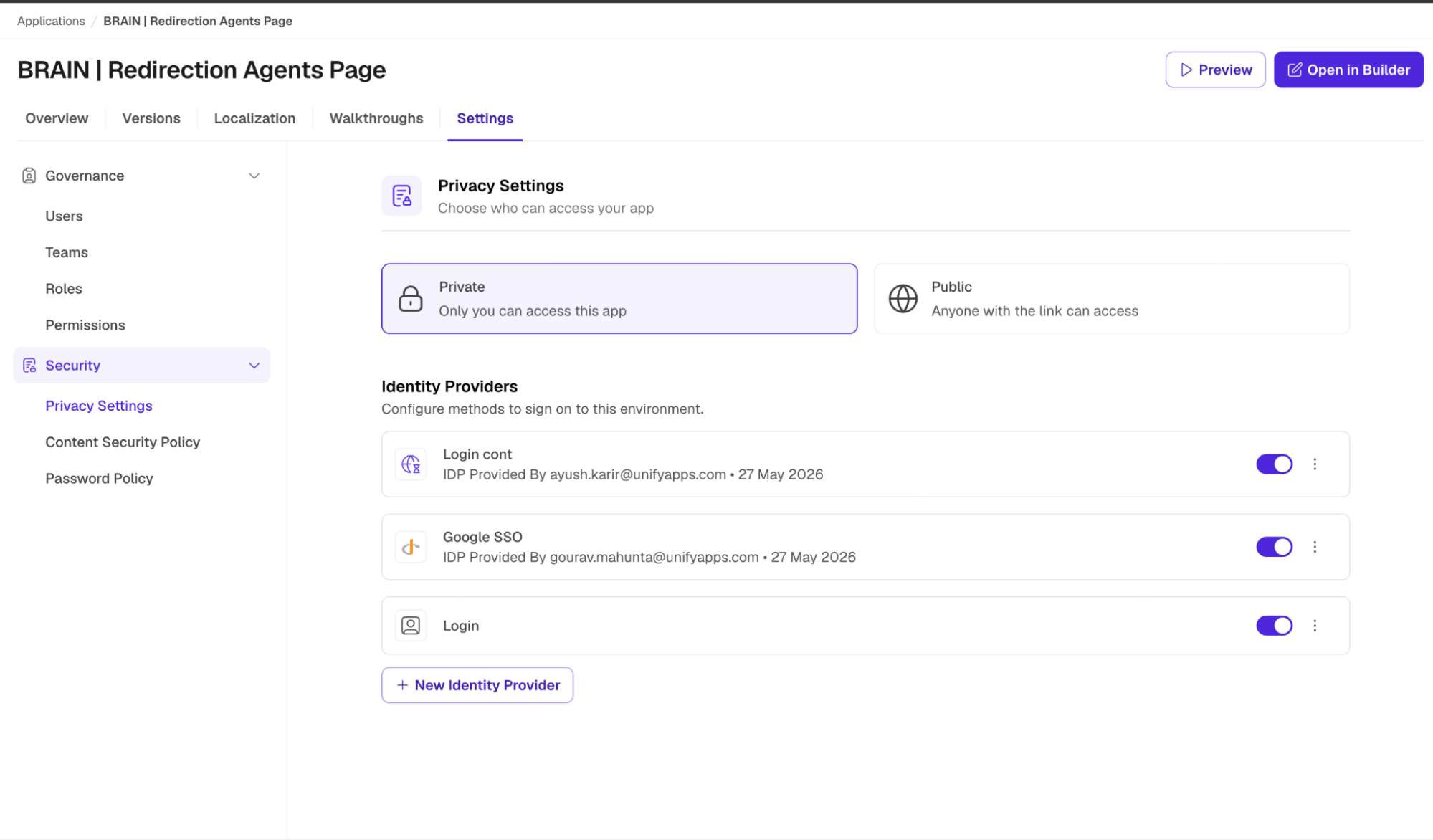Viewport: 1433px width, 840px height.
Task: Click the Login cont provider globe icon
Action: point(411,464)
